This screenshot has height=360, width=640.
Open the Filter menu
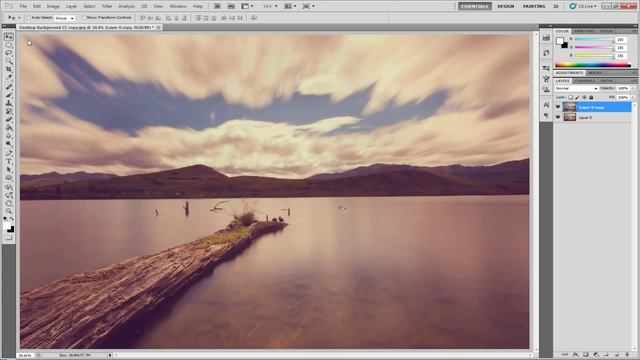click(107, 6)
